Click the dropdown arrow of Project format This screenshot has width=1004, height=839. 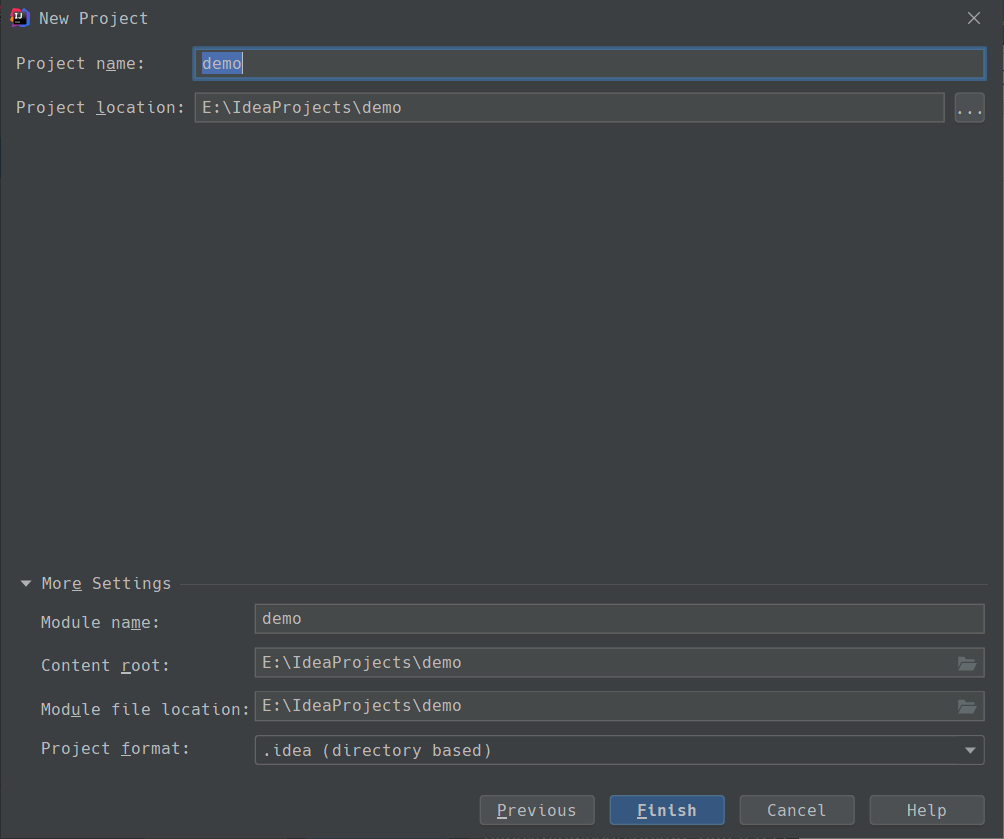tap(969, 750)
